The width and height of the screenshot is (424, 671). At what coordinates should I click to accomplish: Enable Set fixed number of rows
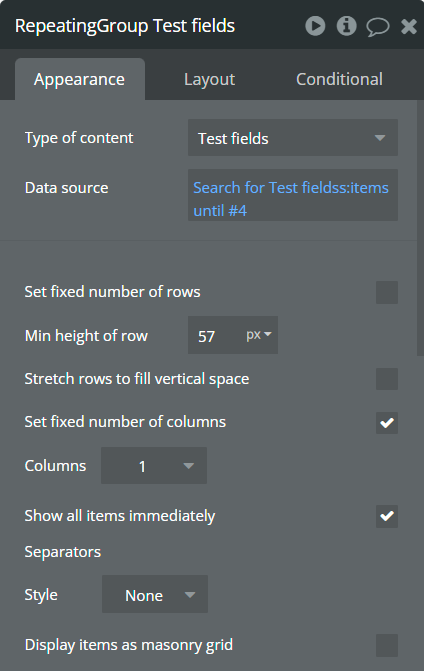(387, 292)
